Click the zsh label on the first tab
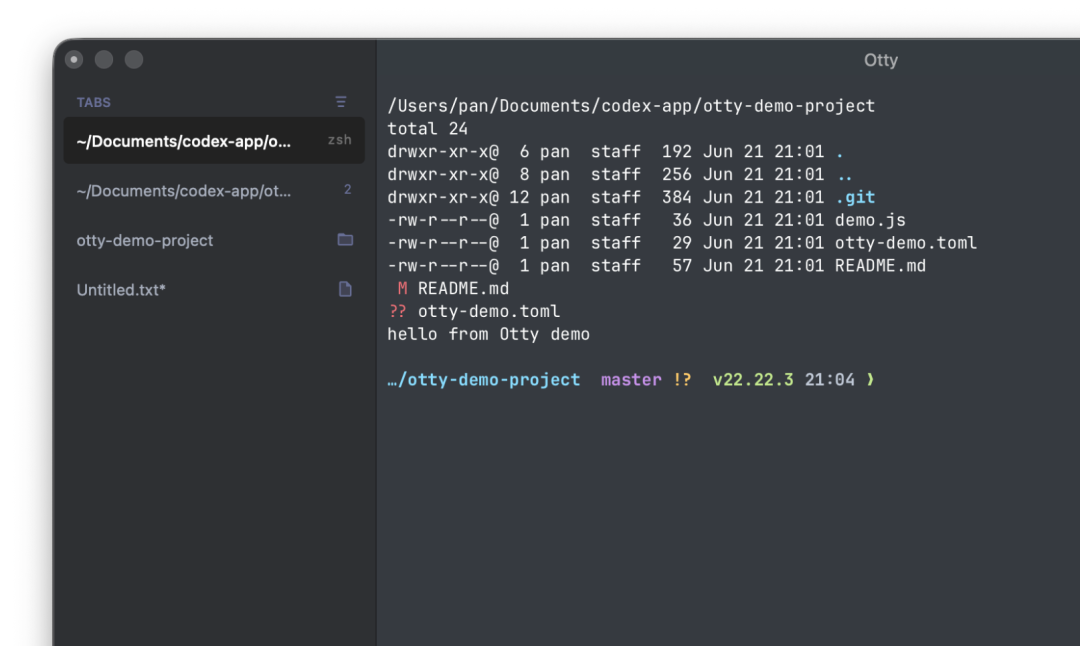This screenshot has width=1080, height=646. tap(340, 140)
